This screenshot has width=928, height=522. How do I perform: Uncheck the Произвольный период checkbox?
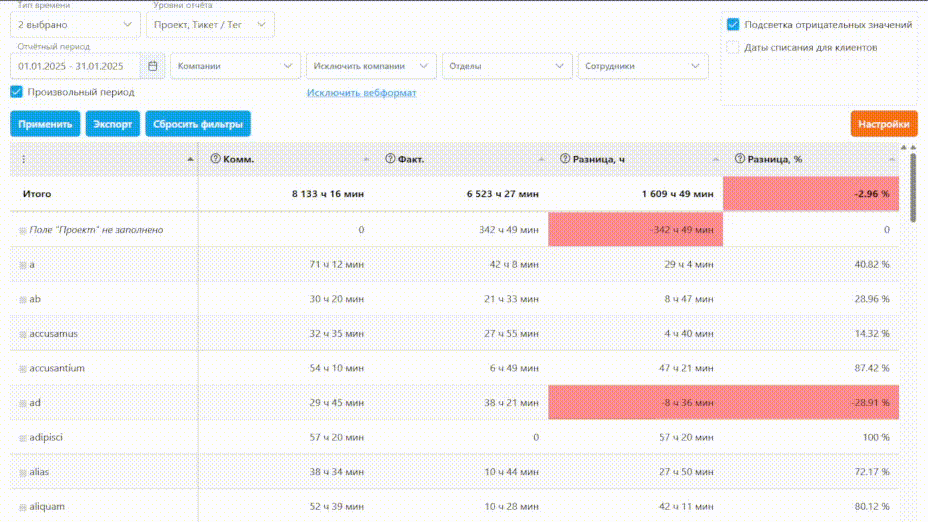pyautogui.click(x=16, y=92)
